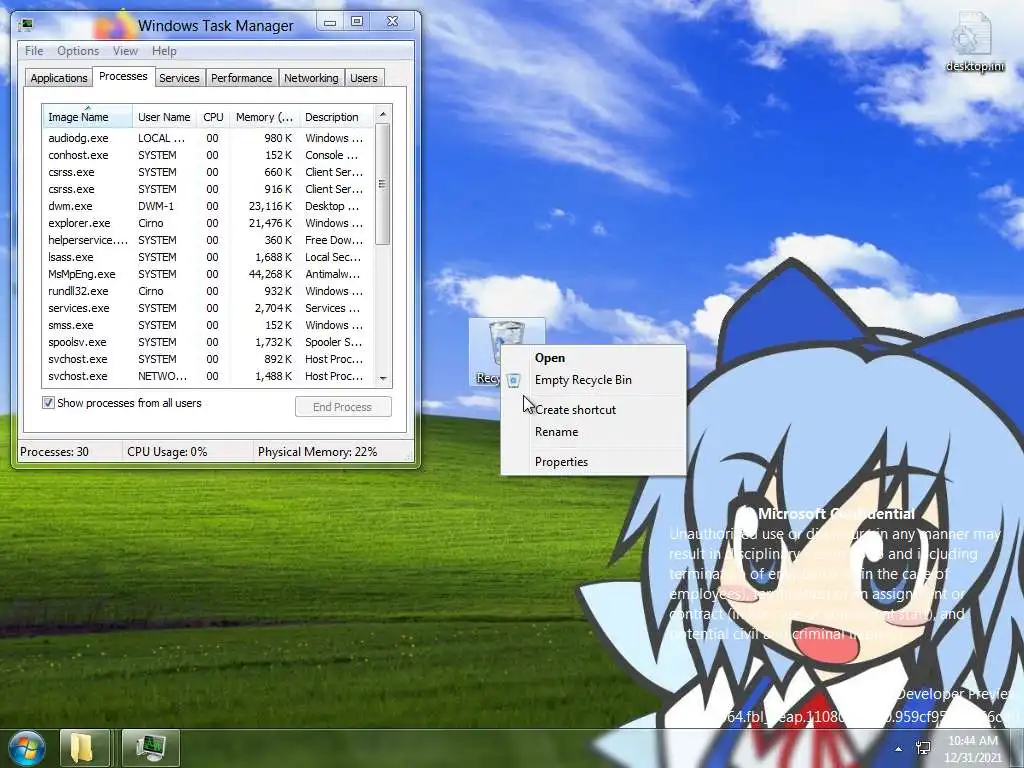Select the Processes tab
Screen dimensions: 1024x768
point(123,76)
